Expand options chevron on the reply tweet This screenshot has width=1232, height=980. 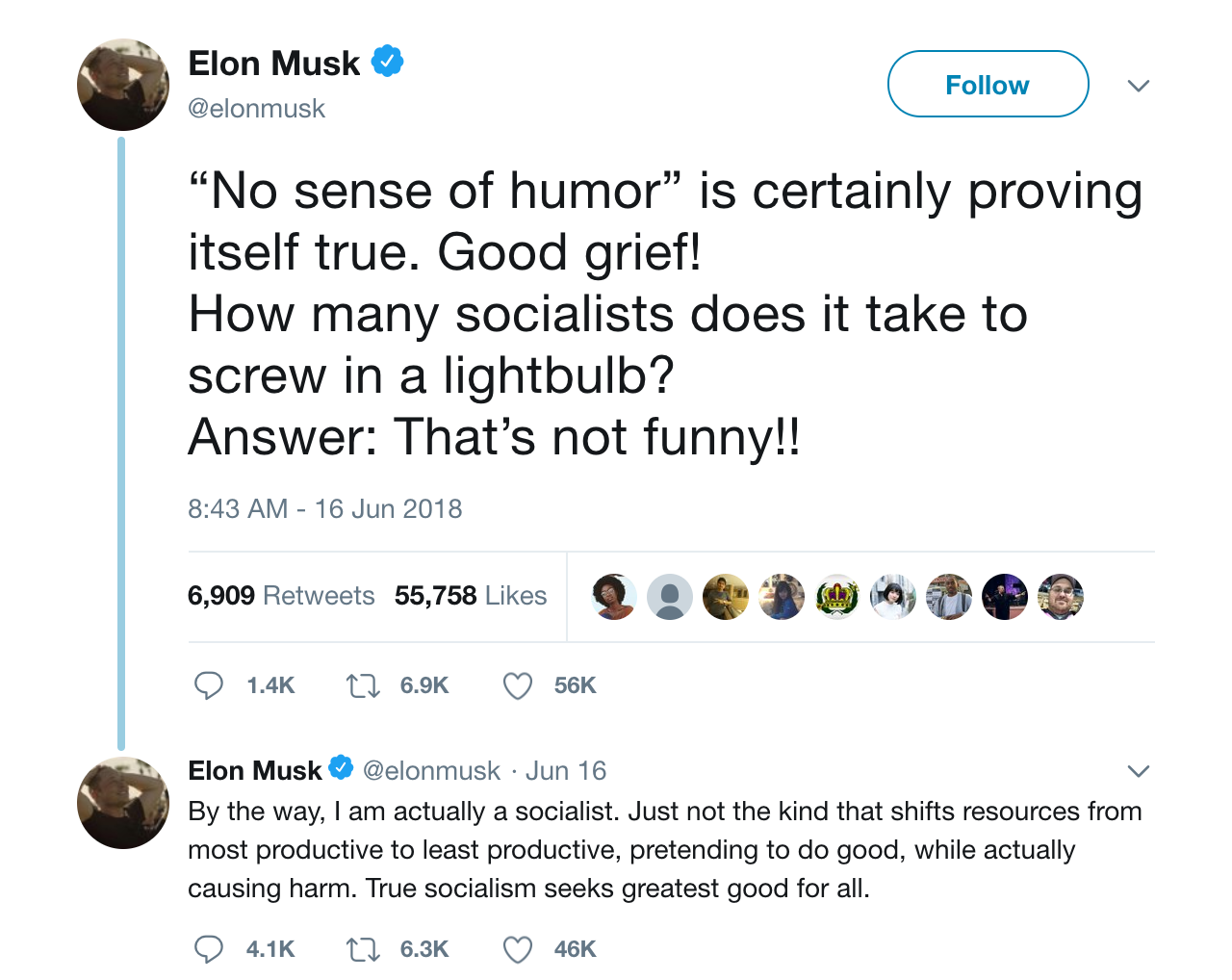point(1139,771)
